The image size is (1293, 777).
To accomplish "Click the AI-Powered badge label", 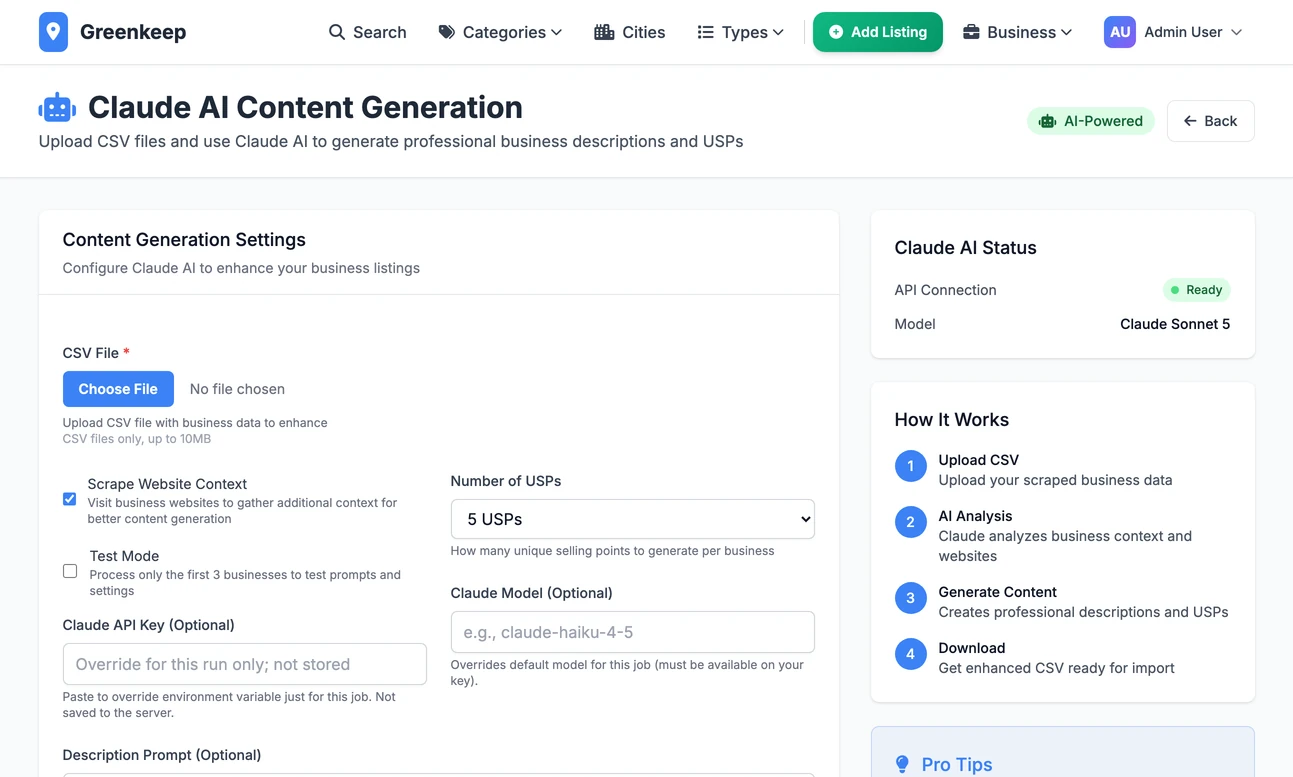I will (1103, 121).
